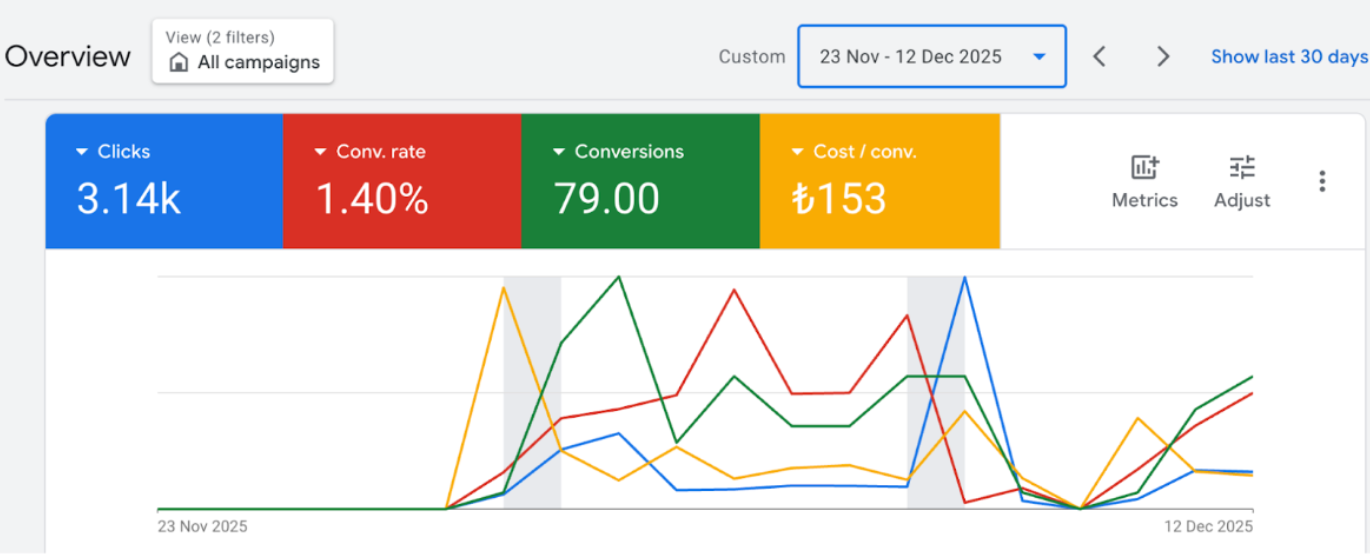Go to next date range arrow
The height and width of the screenshot is (555, 1370).
coord(1163,57)
